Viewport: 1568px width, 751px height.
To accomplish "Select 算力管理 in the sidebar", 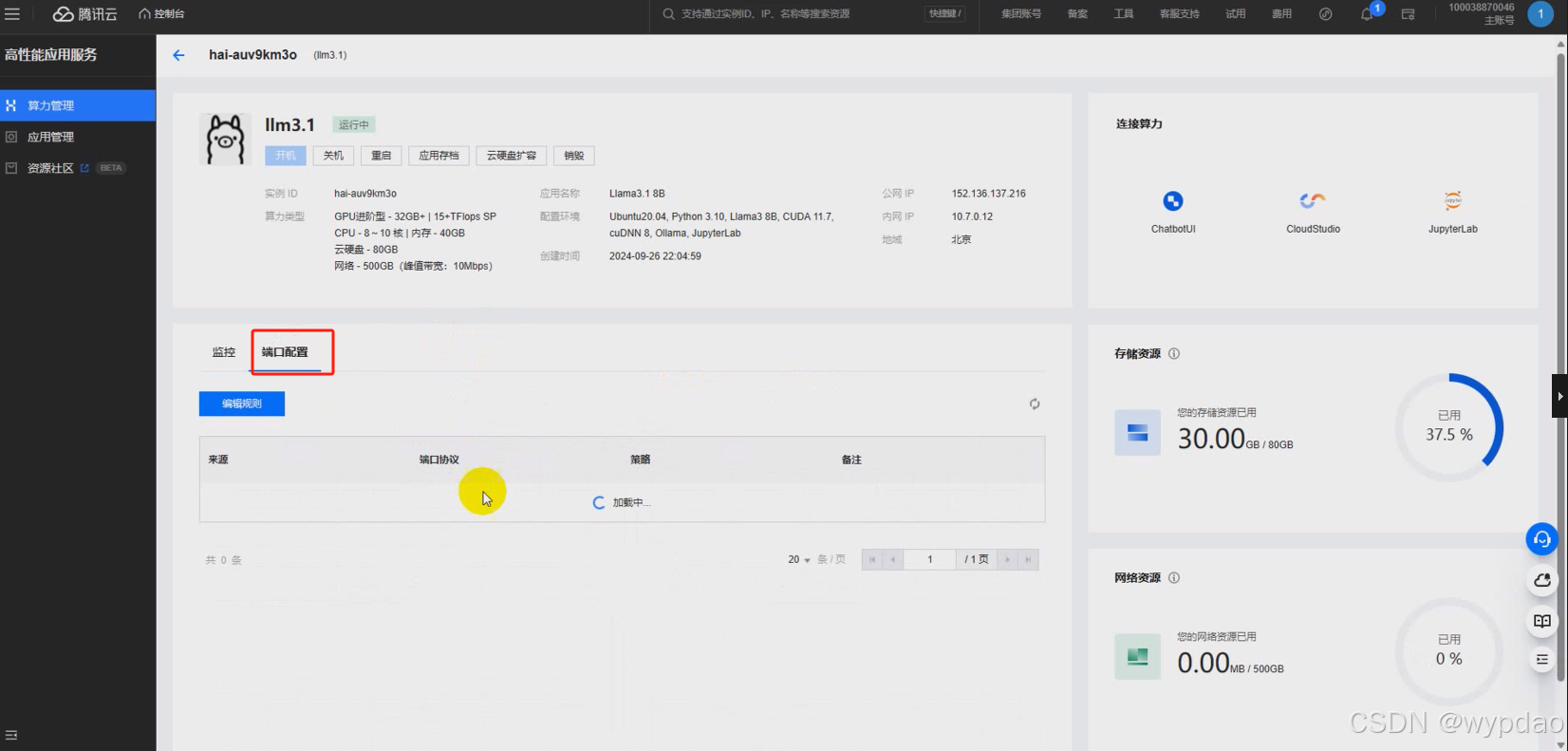I will pyautogui.click(x=78, y=105).
